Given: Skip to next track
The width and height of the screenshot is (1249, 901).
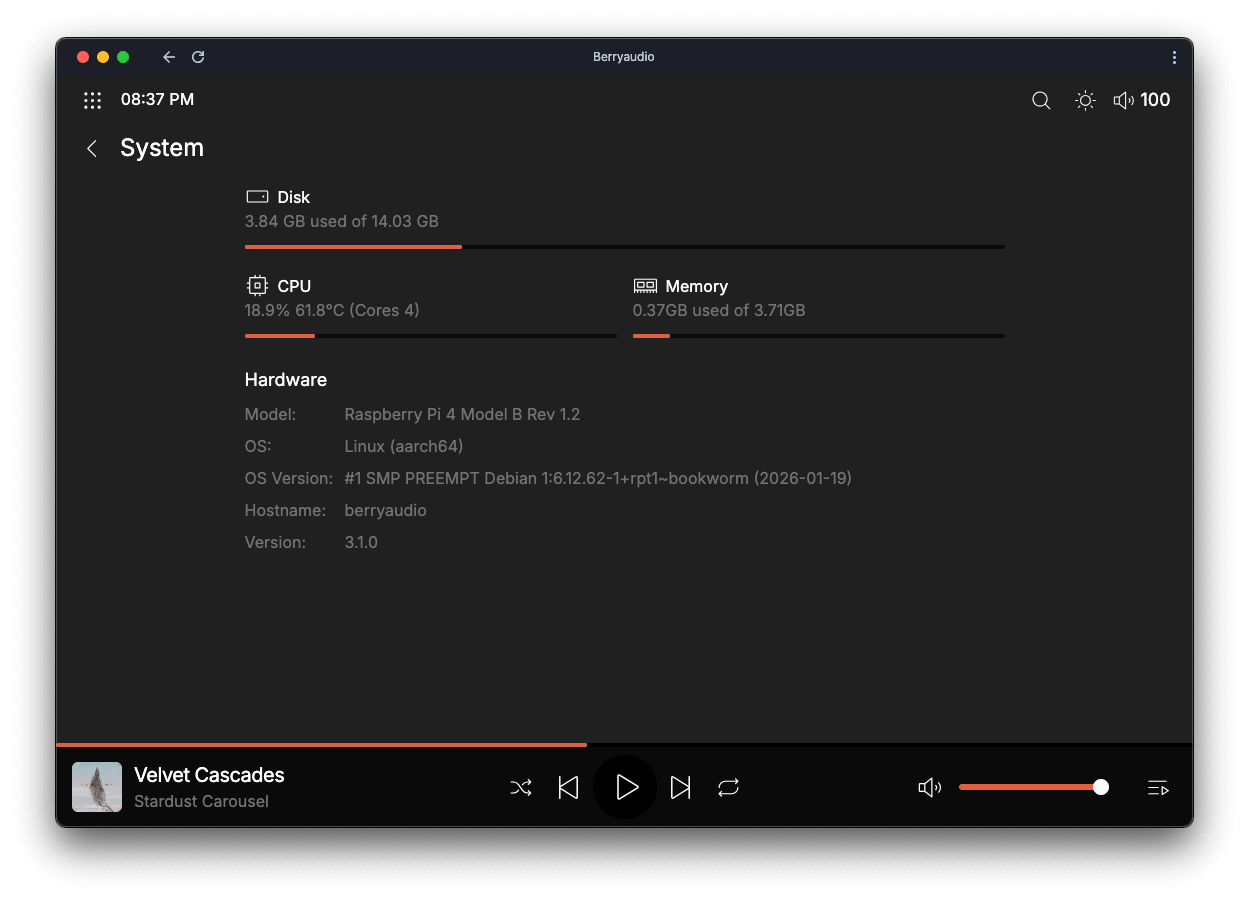Looking at the screenshot, I should [x=680, y=788].
